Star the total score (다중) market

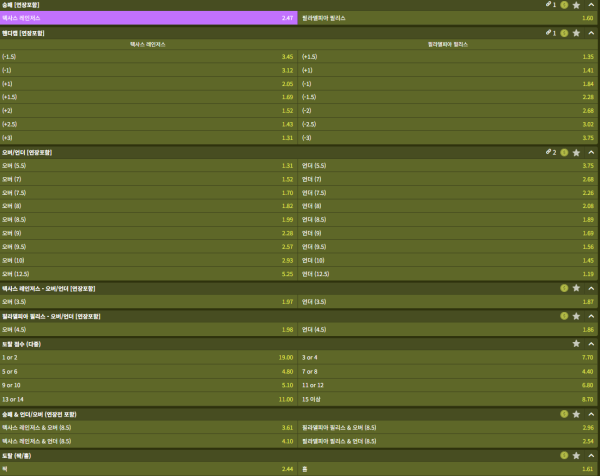(576, 344)
